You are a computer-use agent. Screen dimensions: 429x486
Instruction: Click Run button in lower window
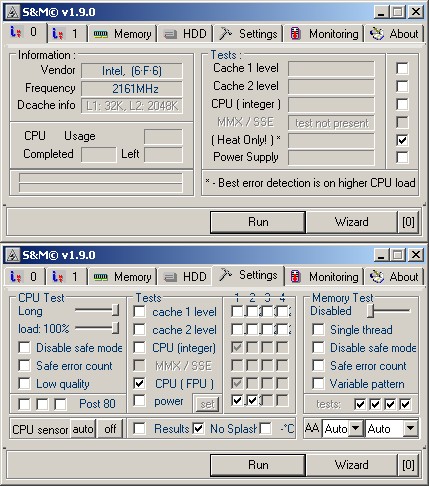258,465
